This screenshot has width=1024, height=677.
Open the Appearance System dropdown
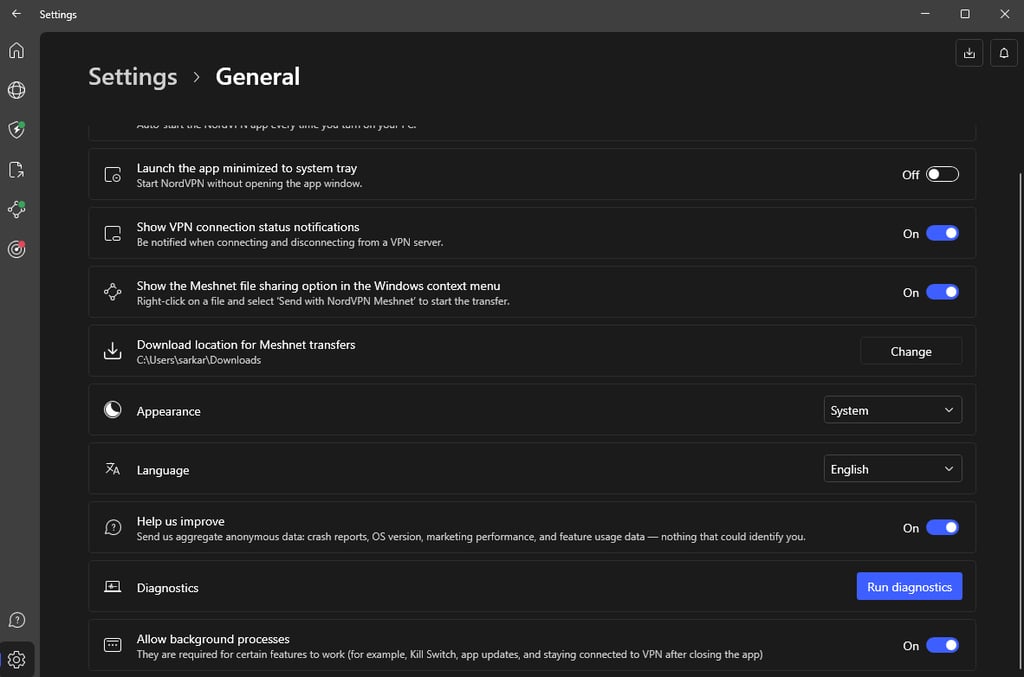892,410
